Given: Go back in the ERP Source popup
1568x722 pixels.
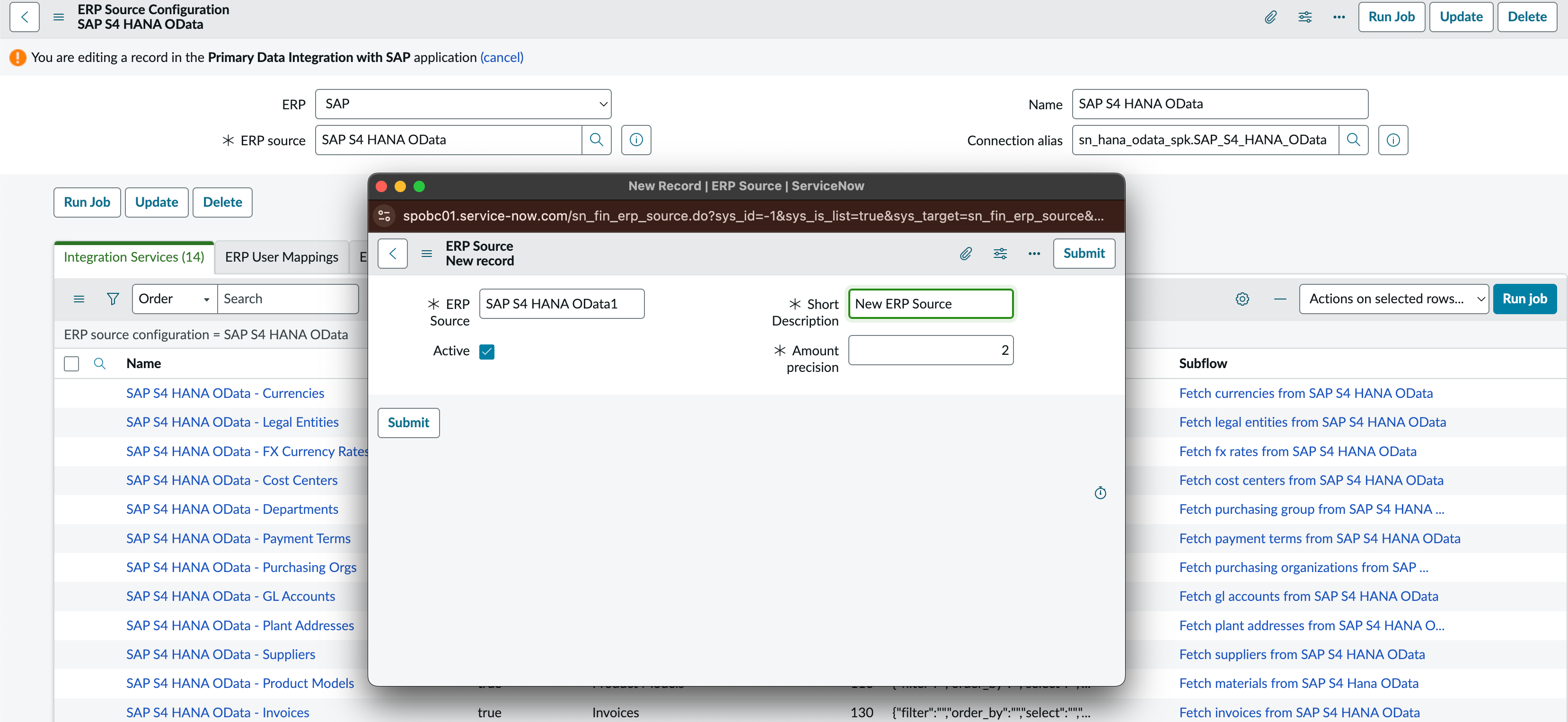Looking at the screenshot, I should pyautogui.click(x=393, y=253).
